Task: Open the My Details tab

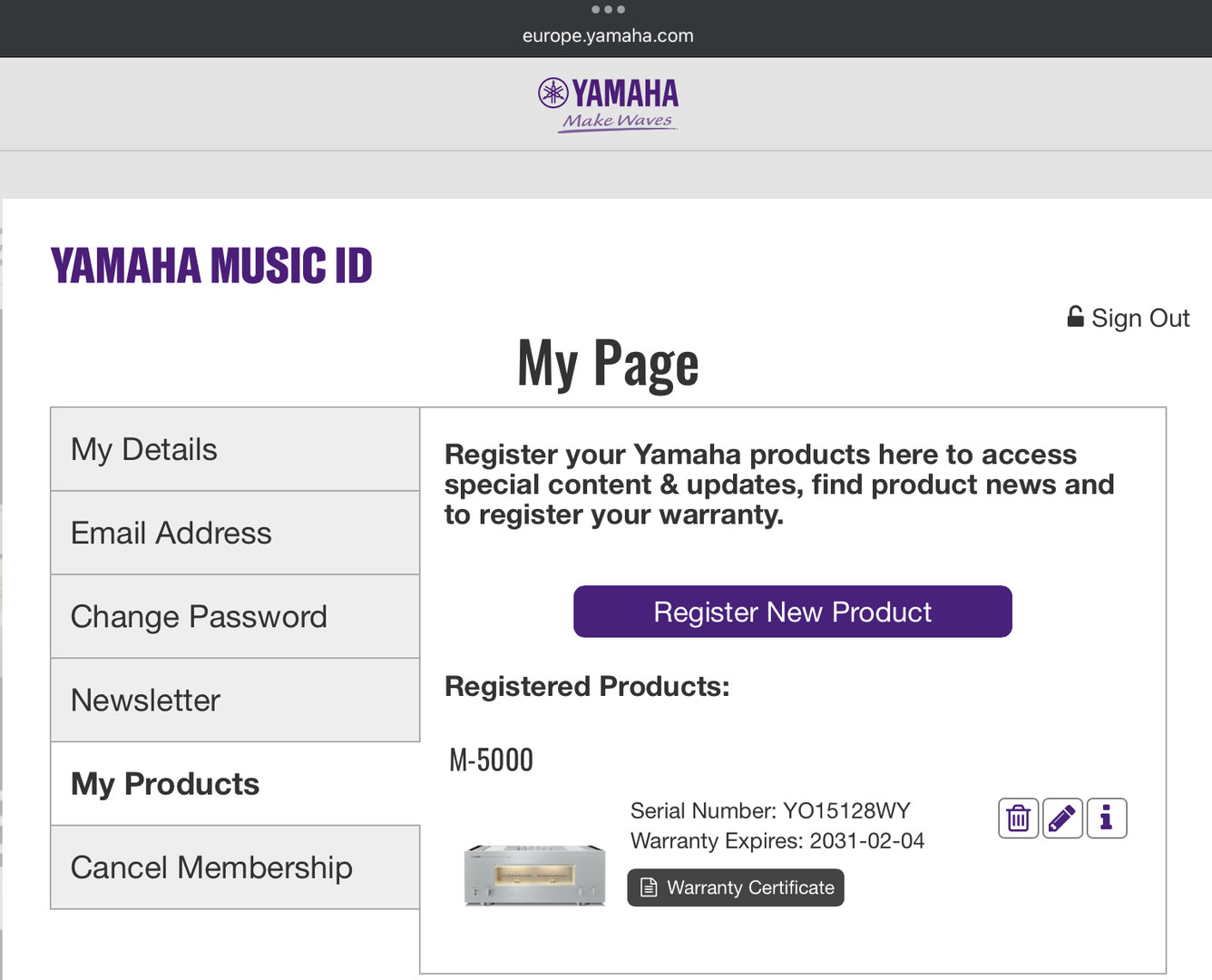Action: point(235,450)
